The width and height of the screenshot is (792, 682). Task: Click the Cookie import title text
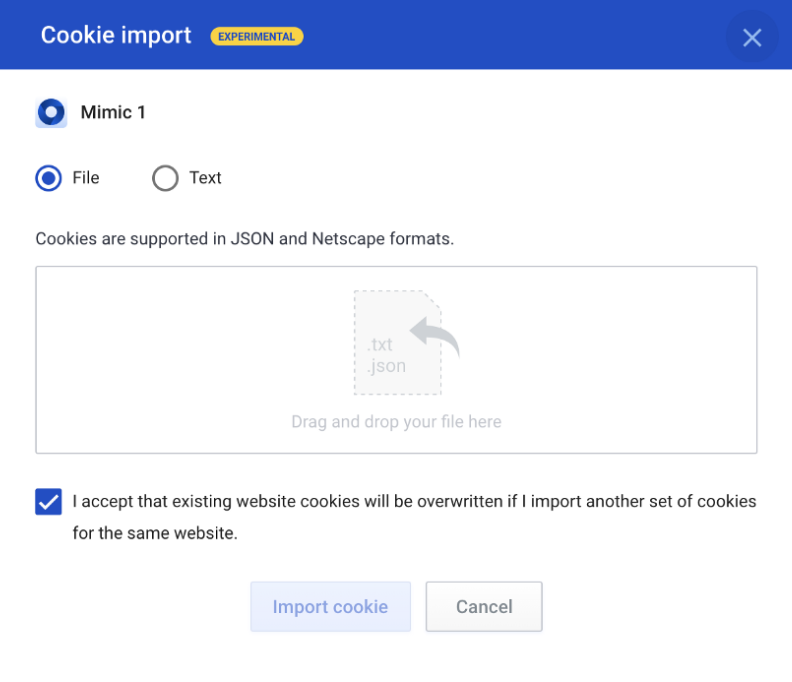pyautogui.click(x=116, y=35)
